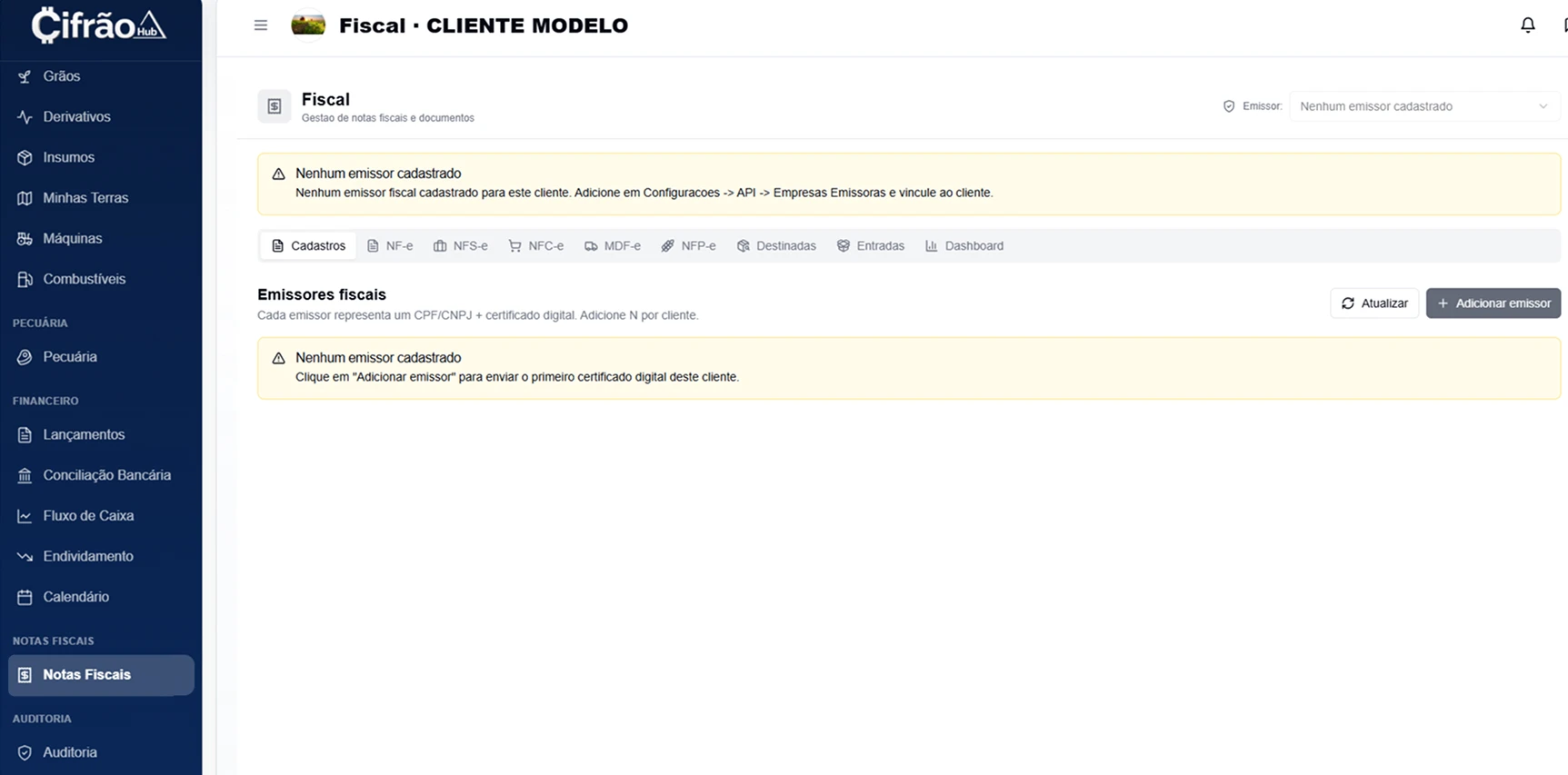Open Combustíveis section

[101, 280]
